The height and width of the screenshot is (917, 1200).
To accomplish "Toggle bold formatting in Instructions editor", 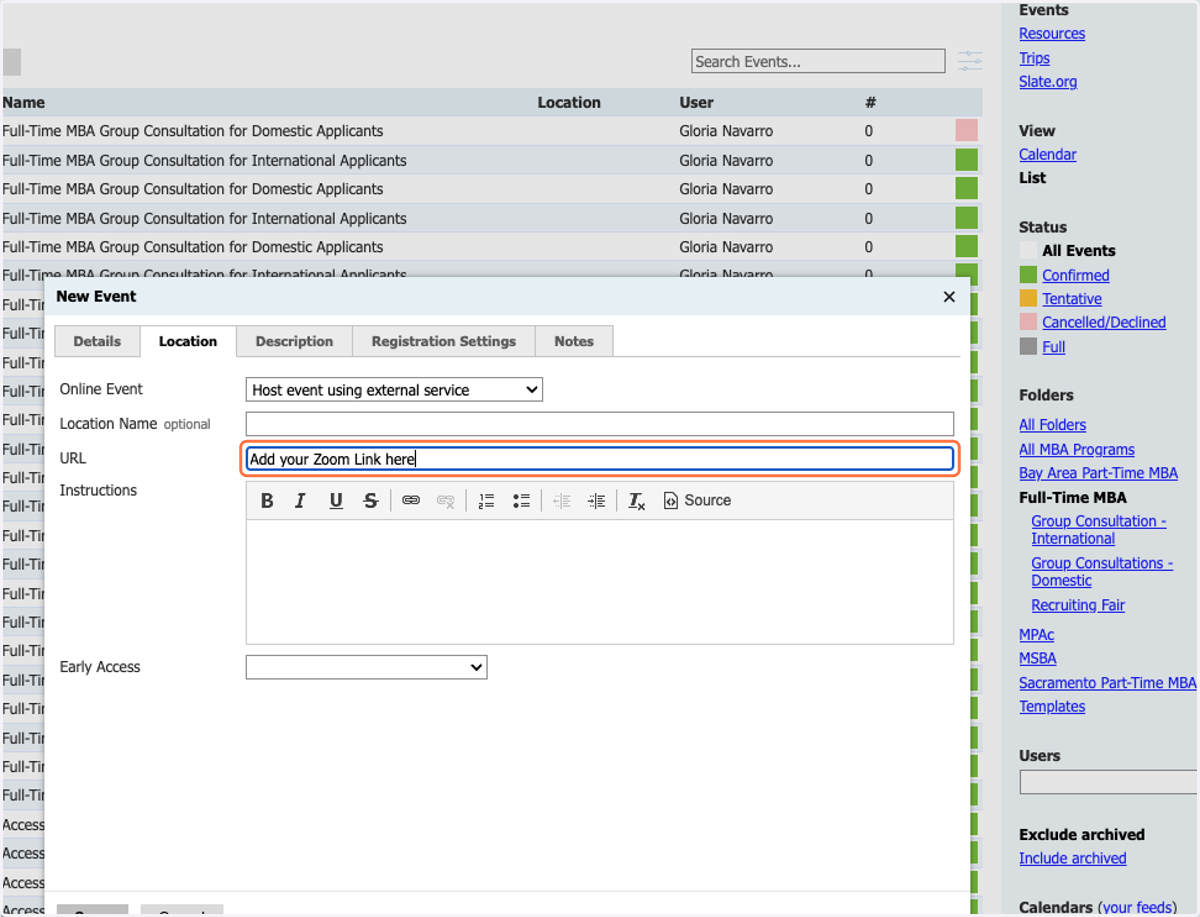I will 267,501.
